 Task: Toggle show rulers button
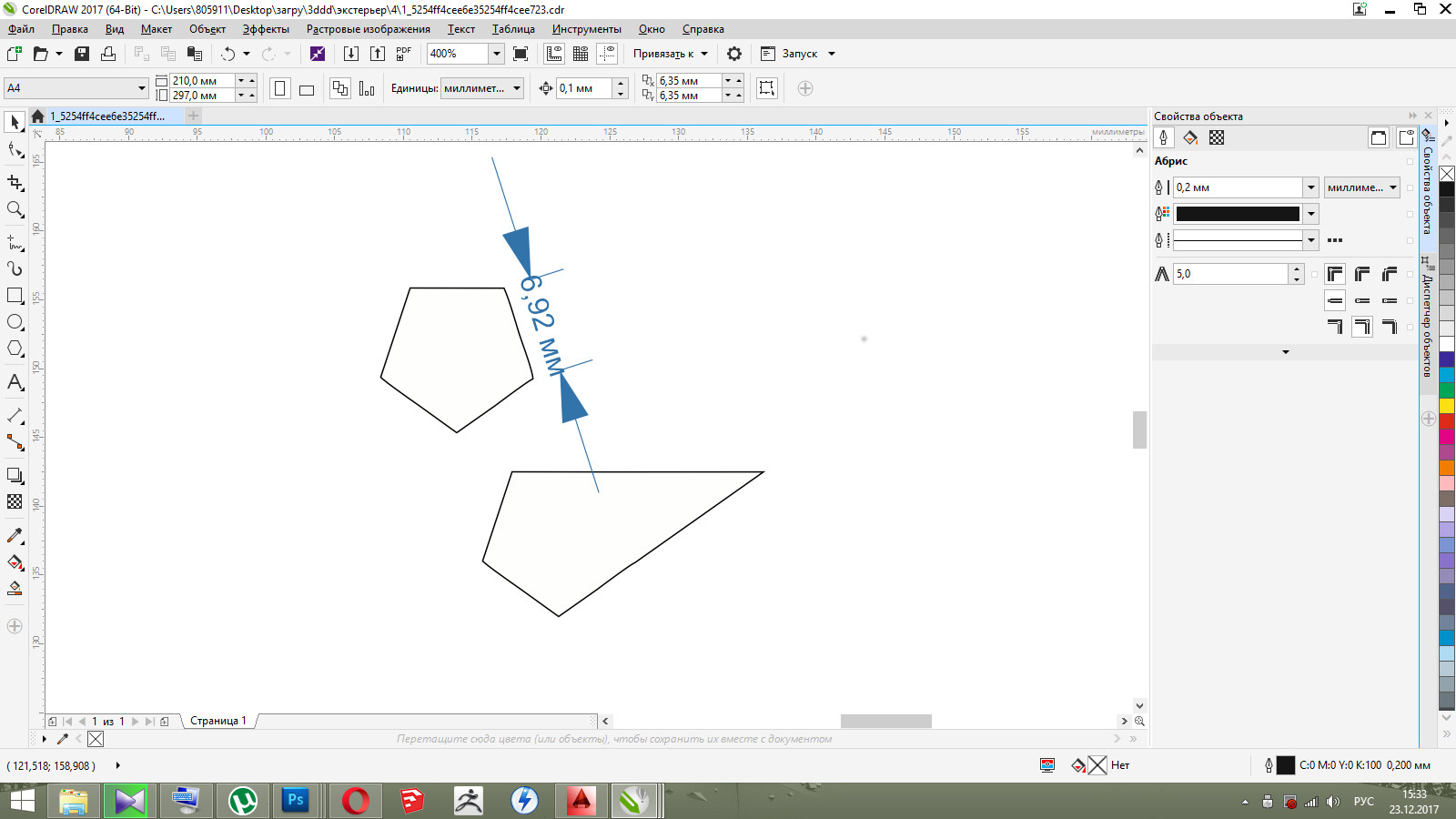(x=554, y=54)
